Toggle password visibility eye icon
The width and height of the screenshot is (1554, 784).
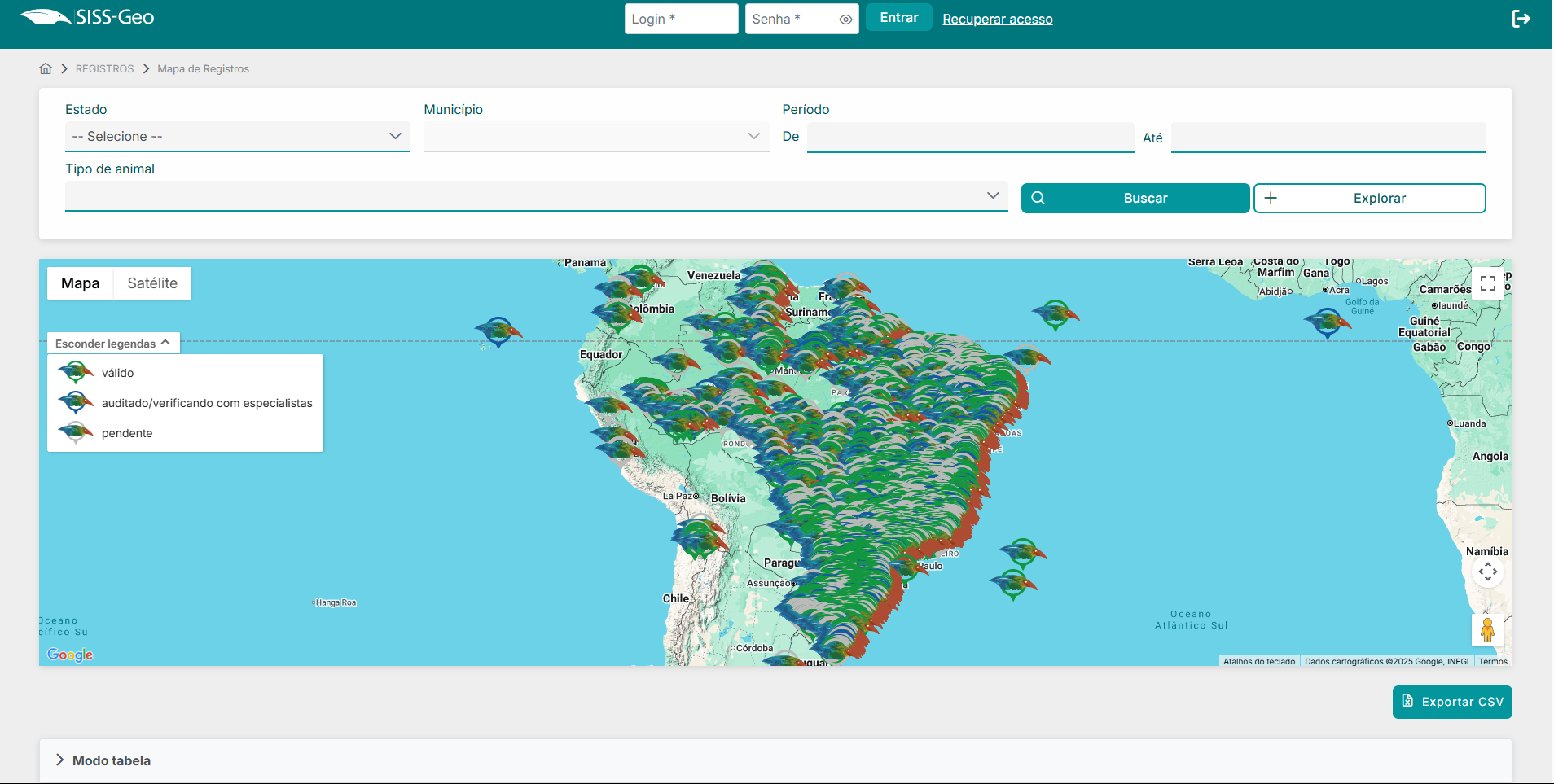(x=845, y=20)
